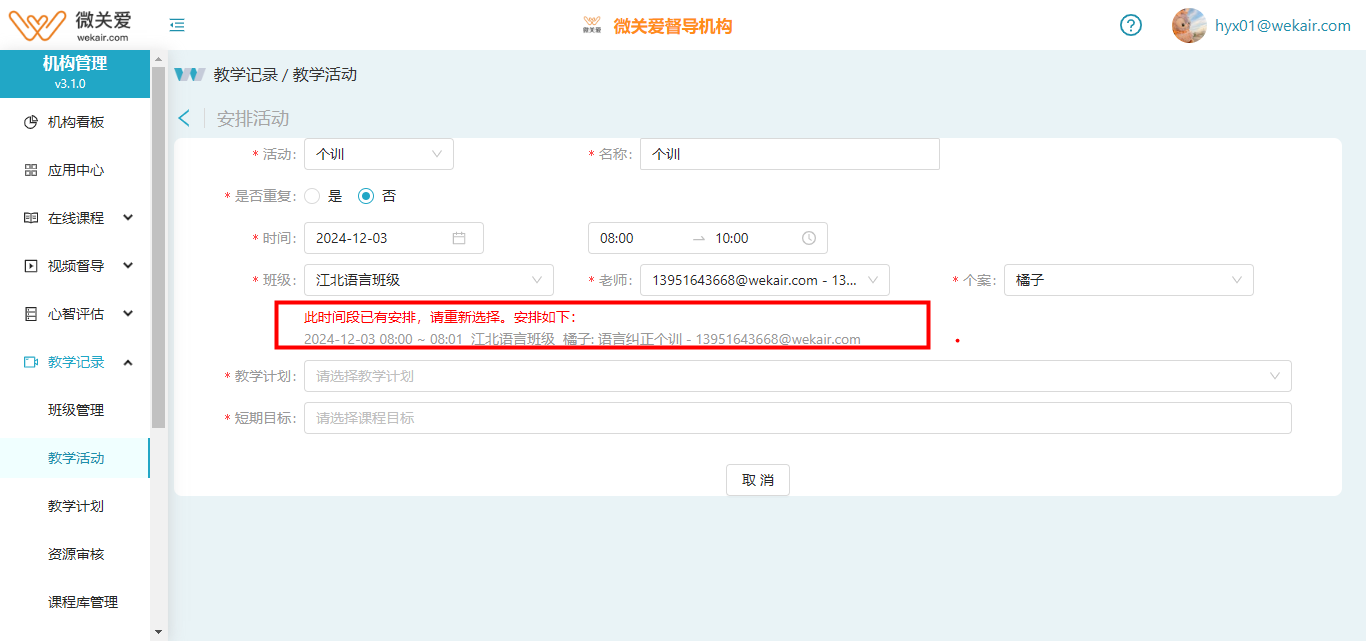Go back using the left arrow icon
1366x641 pixels.
[184, 118]
